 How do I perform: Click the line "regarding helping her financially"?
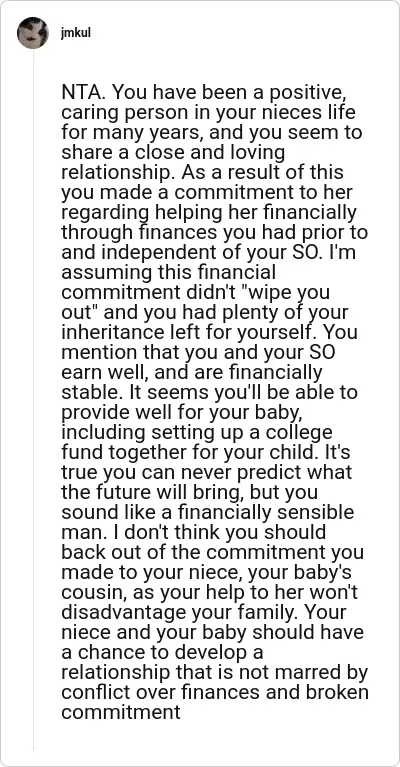click(x=207, y=213)
